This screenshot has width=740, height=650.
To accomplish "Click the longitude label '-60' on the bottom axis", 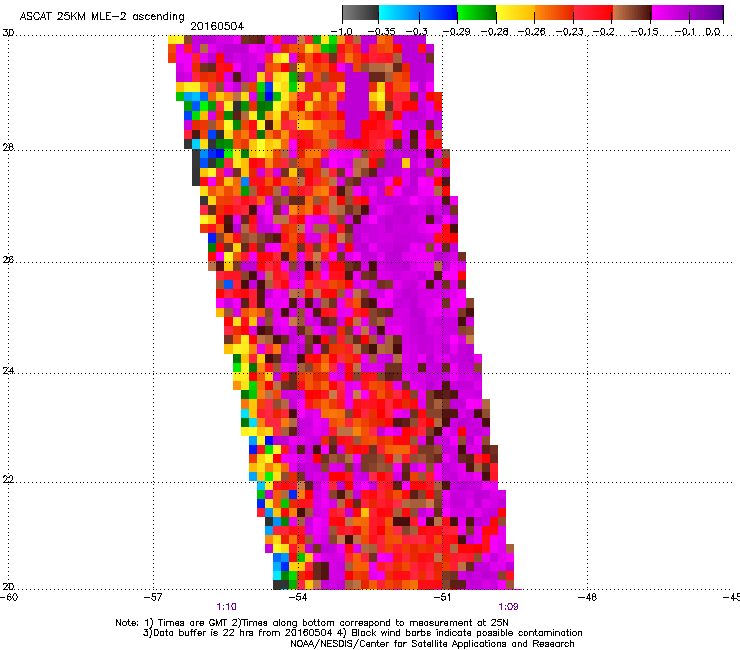I will (x=9, y=597).
